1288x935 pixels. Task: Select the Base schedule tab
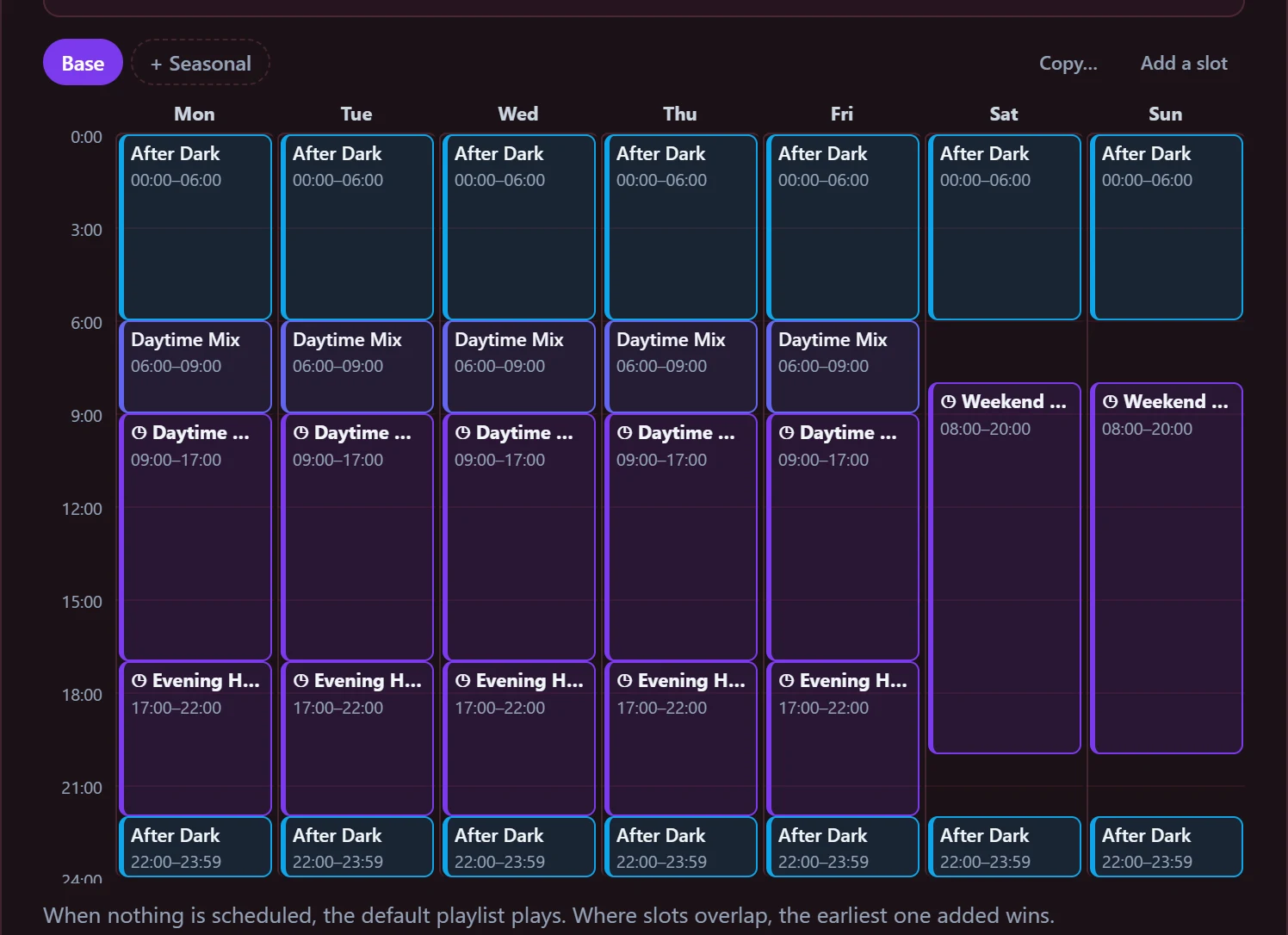83,63
